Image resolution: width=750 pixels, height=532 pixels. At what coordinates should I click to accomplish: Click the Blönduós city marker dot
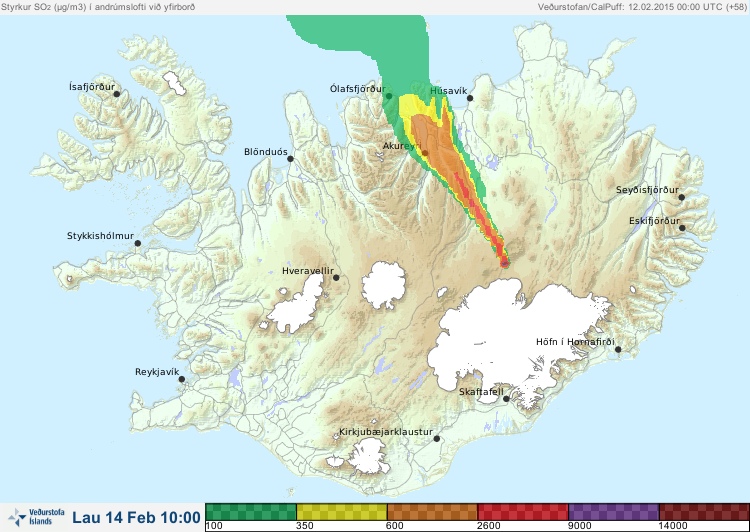click(290, 159)
